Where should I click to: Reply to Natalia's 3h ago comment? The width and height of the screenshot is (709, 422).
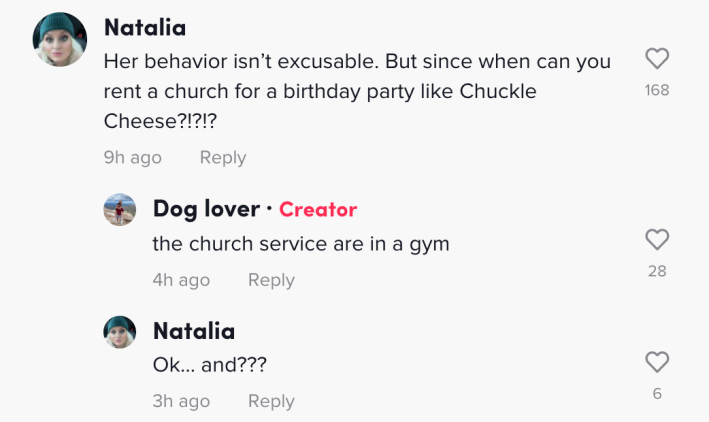click(x=271, y=401)
